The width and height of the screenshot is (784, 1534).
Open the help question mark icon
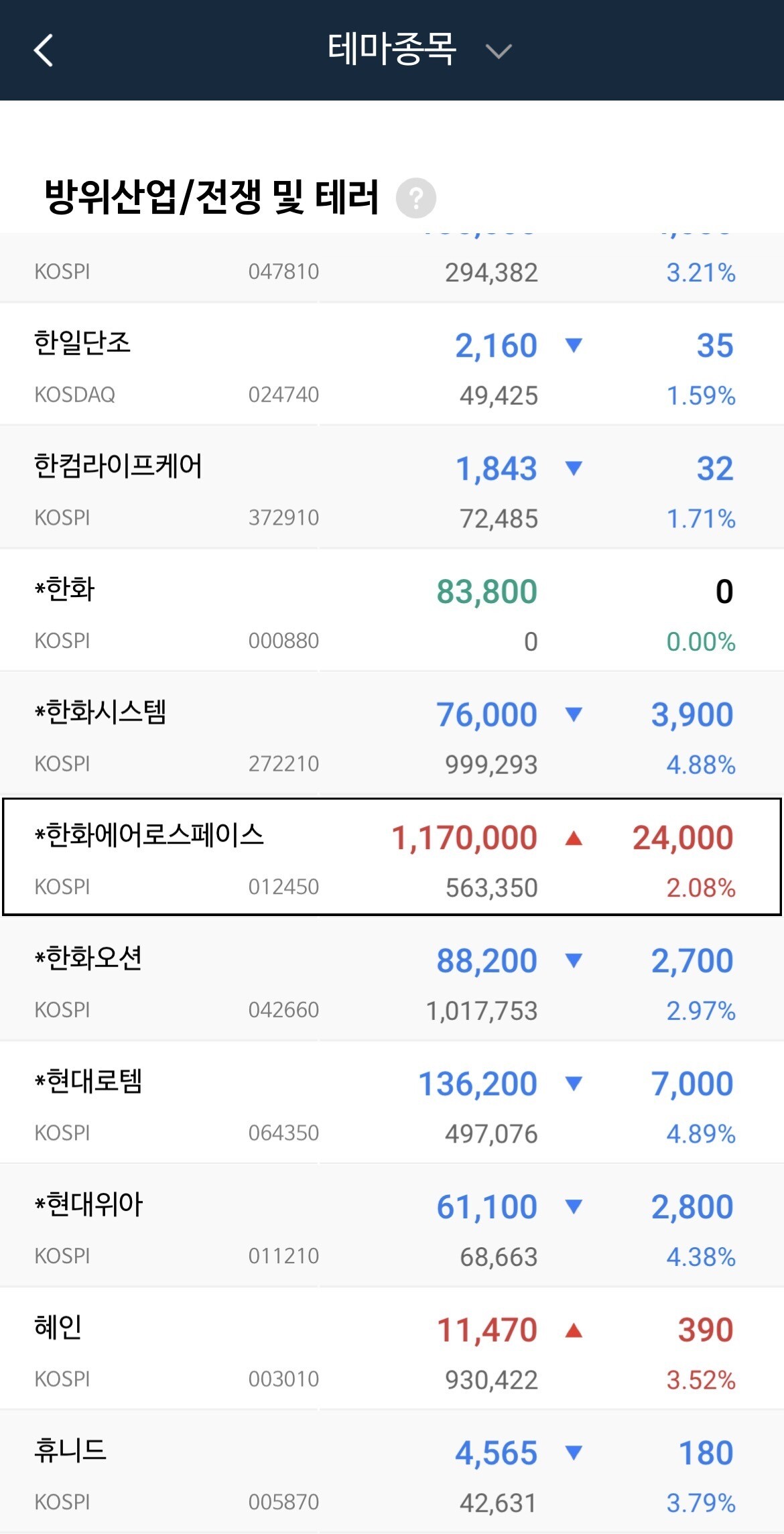tap(416, 198)
